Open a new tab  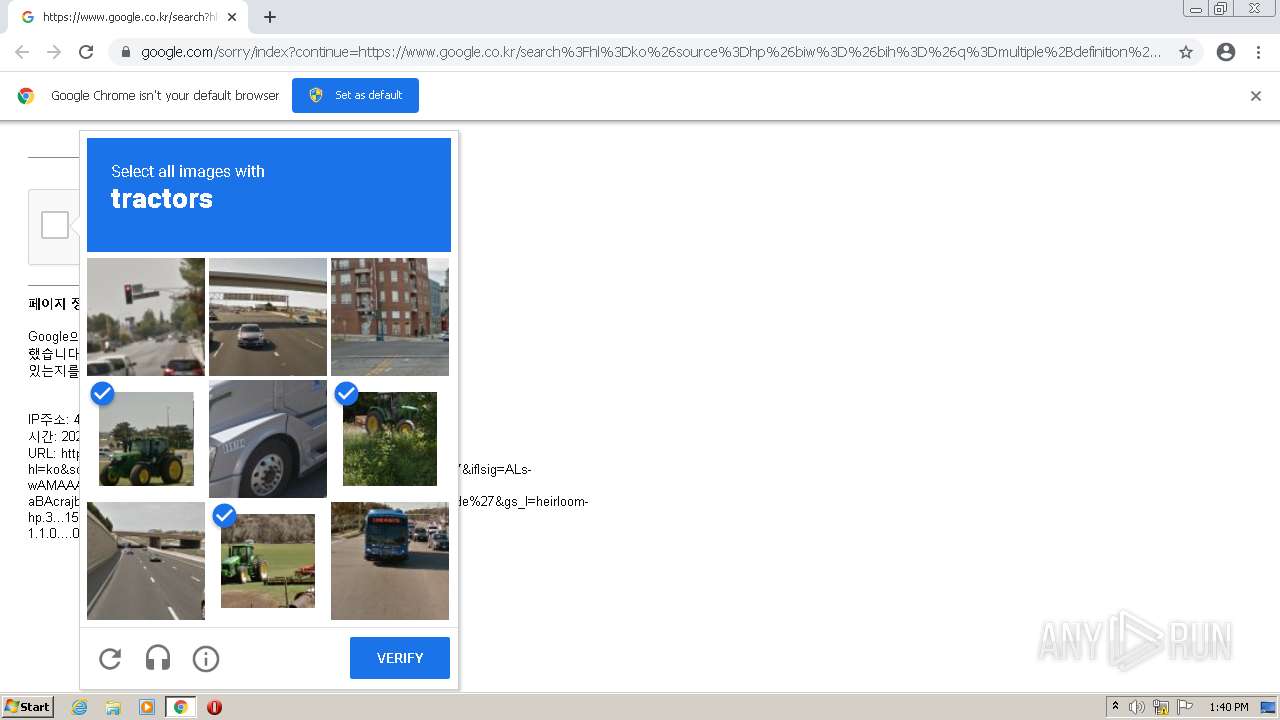[x=270, y=17]
